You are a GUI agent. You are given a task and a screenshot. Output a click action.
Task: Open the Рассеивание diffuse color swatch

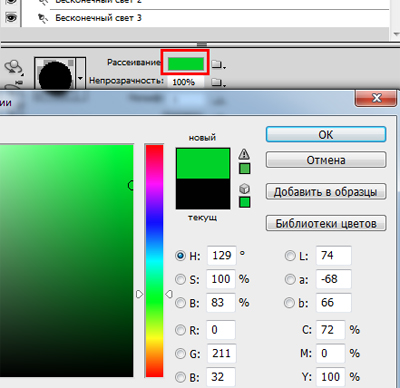(185, 64)
